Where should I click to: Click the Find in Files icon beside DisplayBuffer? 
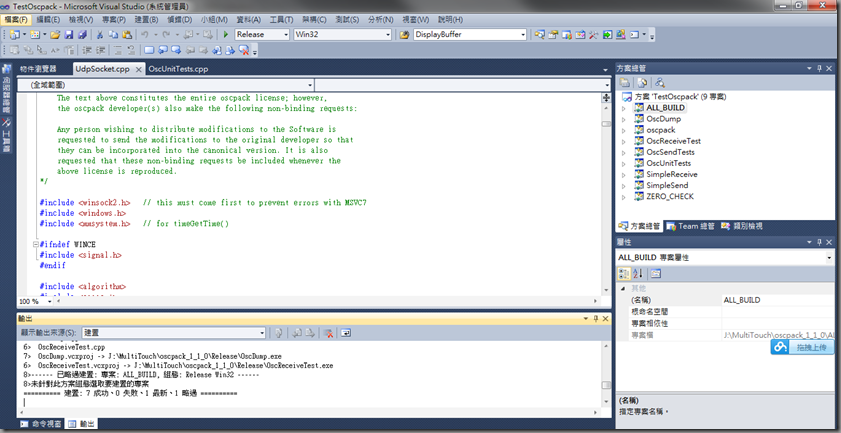pos(405,34)
